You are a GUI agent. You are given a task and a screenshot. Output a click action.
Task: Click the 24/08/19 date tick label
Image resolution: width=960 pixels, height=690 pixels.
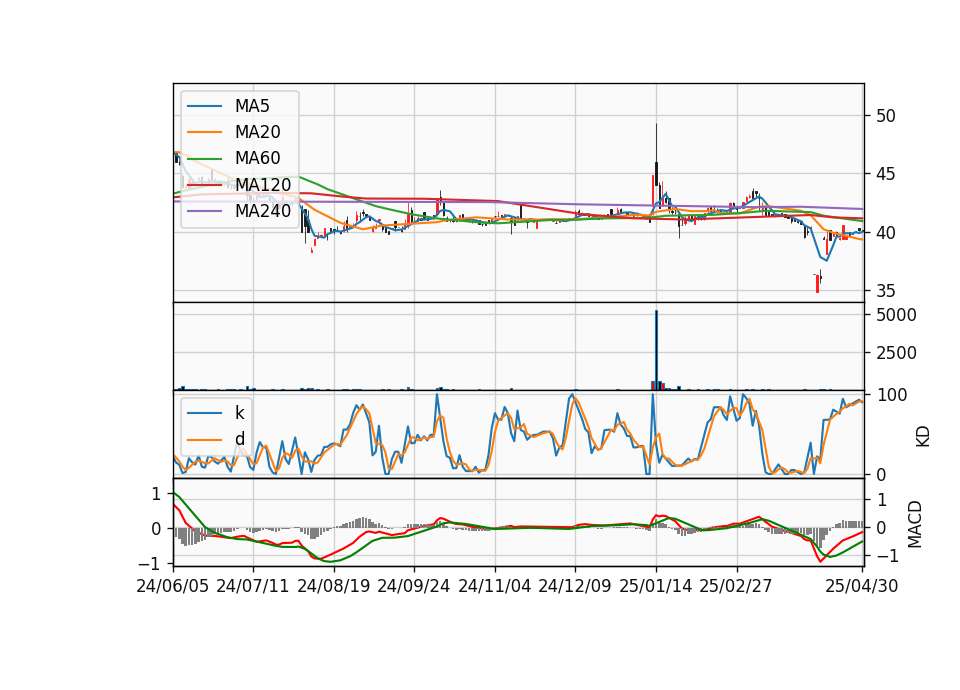point(334,587)
